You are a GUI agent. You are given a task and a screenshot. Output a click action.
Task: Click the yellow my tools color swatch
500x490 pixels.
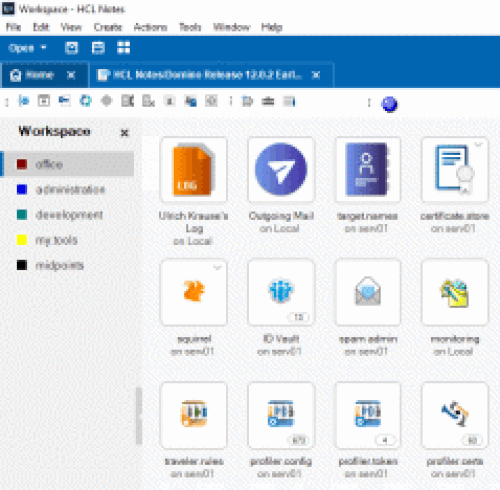(x=22, y=240)
